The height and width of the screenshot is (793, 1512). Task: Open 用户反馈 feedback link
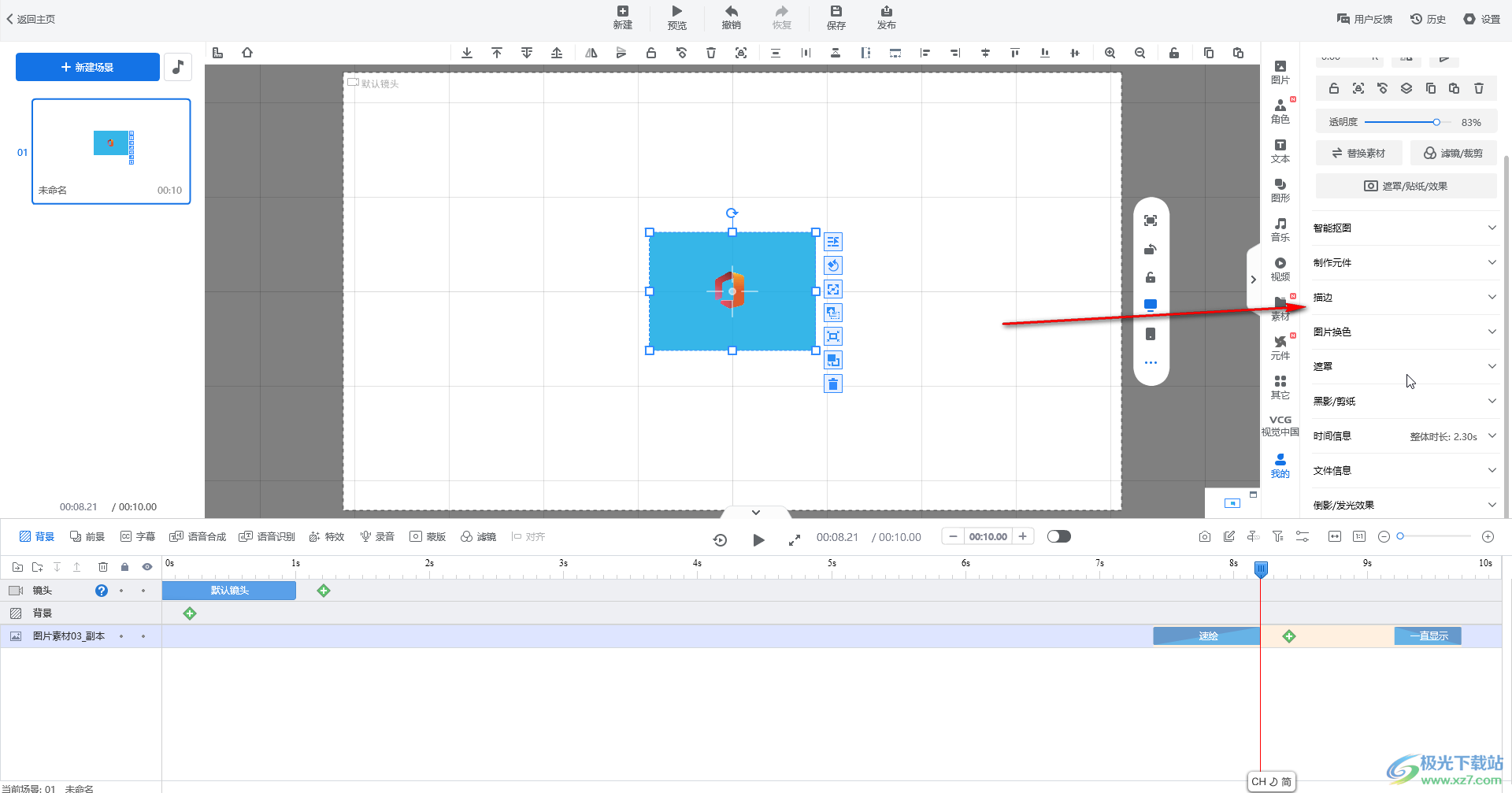[1365, 19]
